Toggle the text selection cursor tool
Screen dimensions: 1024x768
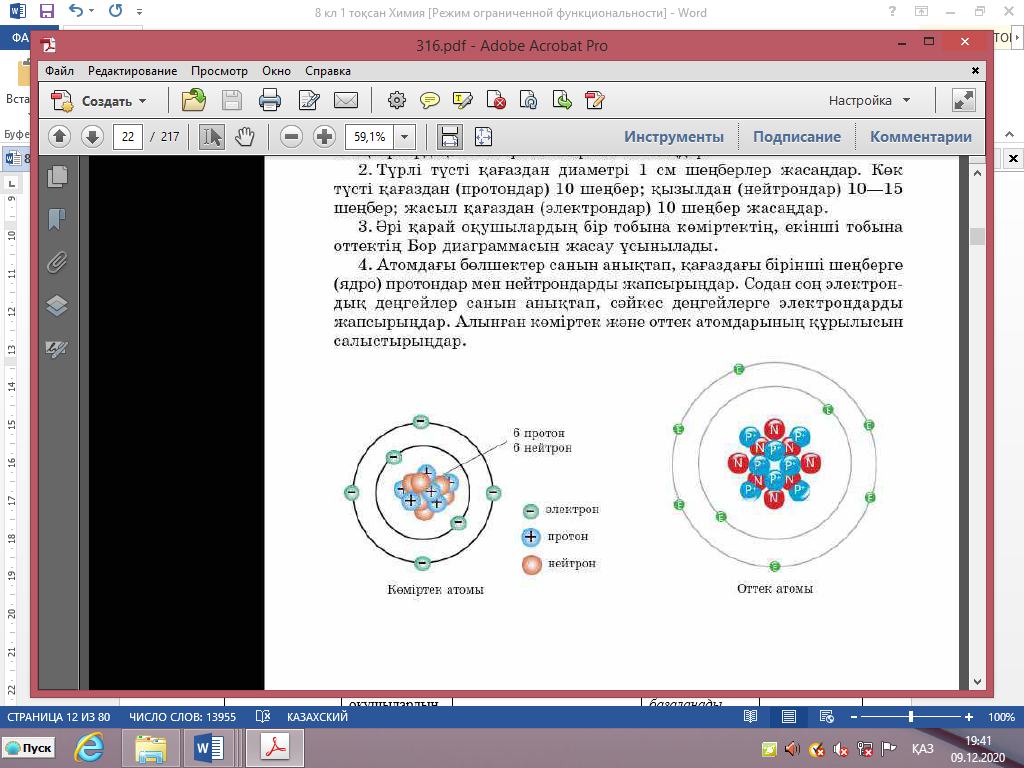pyautogui.click(x=211, y=137)
